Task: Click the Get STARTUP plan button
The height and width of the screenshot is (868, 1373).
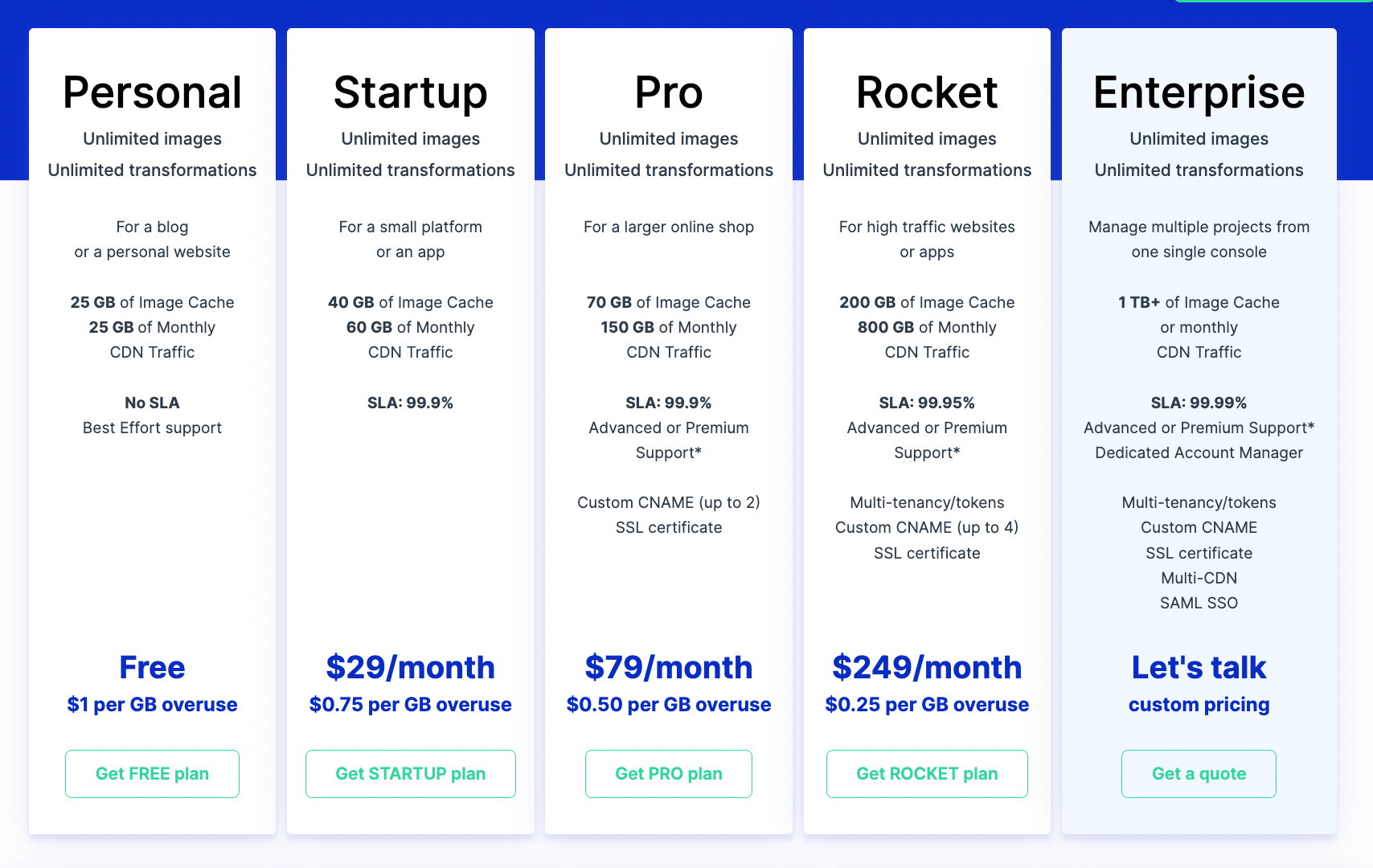Action: [x=411, y=774]
